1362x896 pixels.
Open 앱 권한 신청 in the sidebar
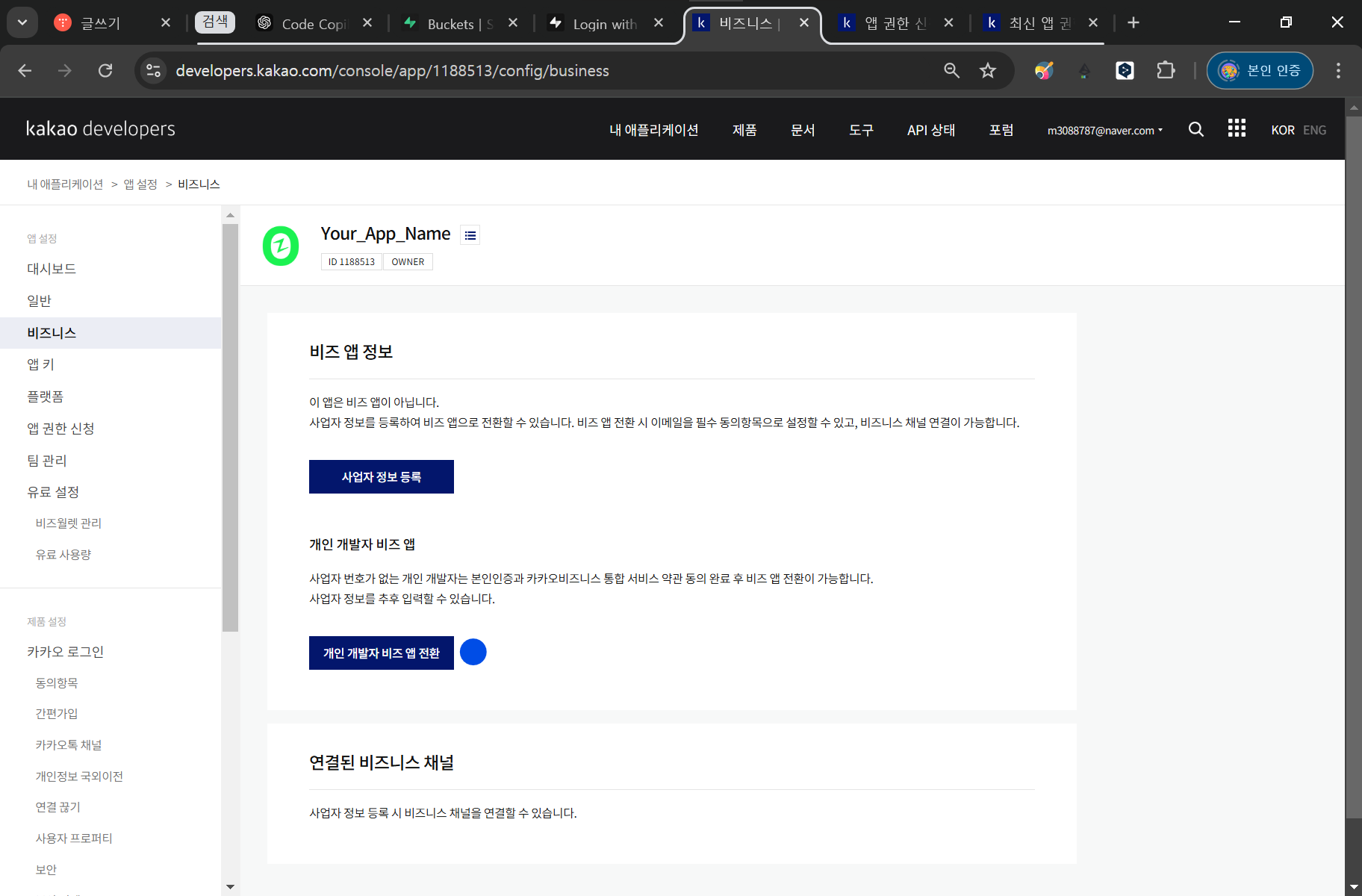pyautogui.click(x=60, y=429)
